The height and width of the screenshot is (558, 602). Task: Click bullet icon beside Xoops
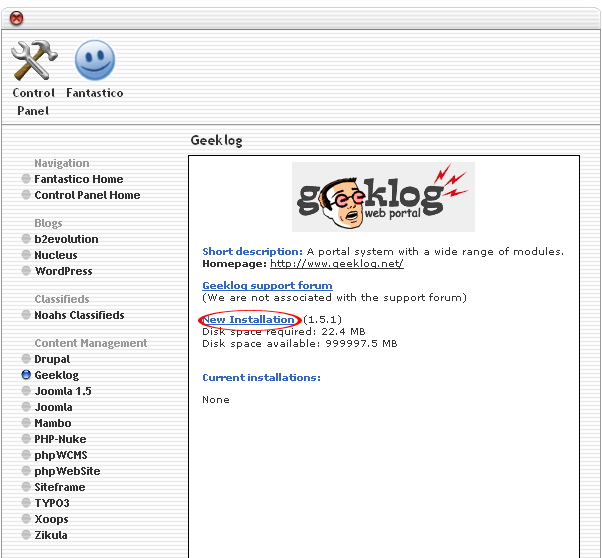26,519
